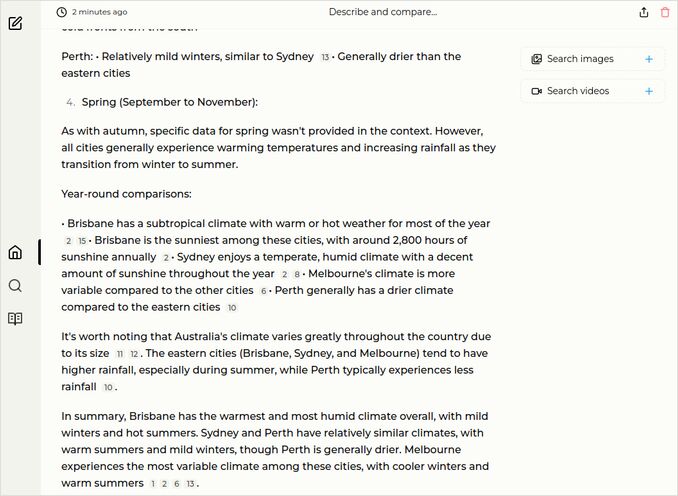Click the Search videos camera icon
Image resolution: width=678 pixels, height=496 pixels.
[537, 91]
